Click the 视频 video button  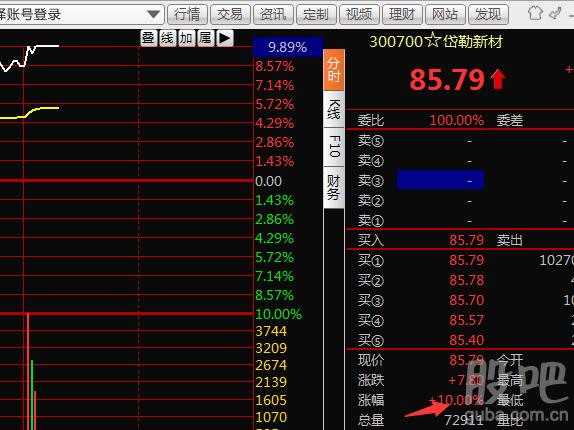point(359,15)
